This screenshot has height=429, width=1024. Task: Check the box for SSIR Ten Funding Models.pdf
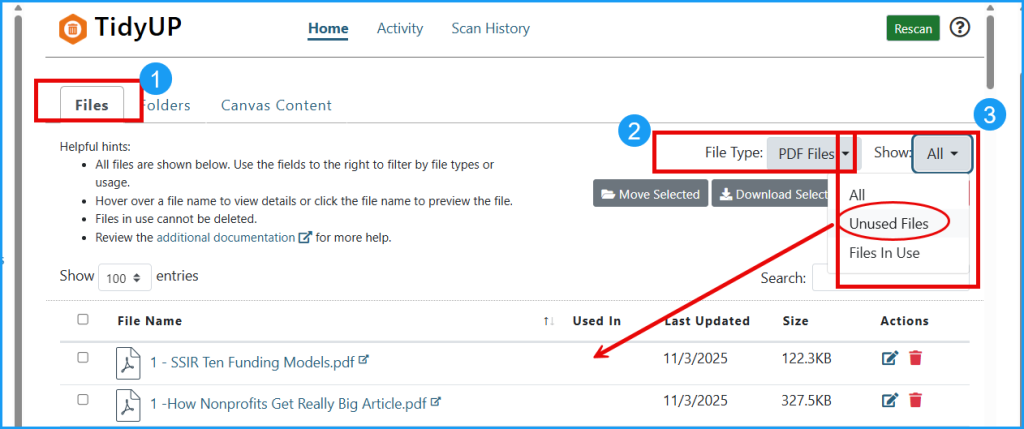83,357
